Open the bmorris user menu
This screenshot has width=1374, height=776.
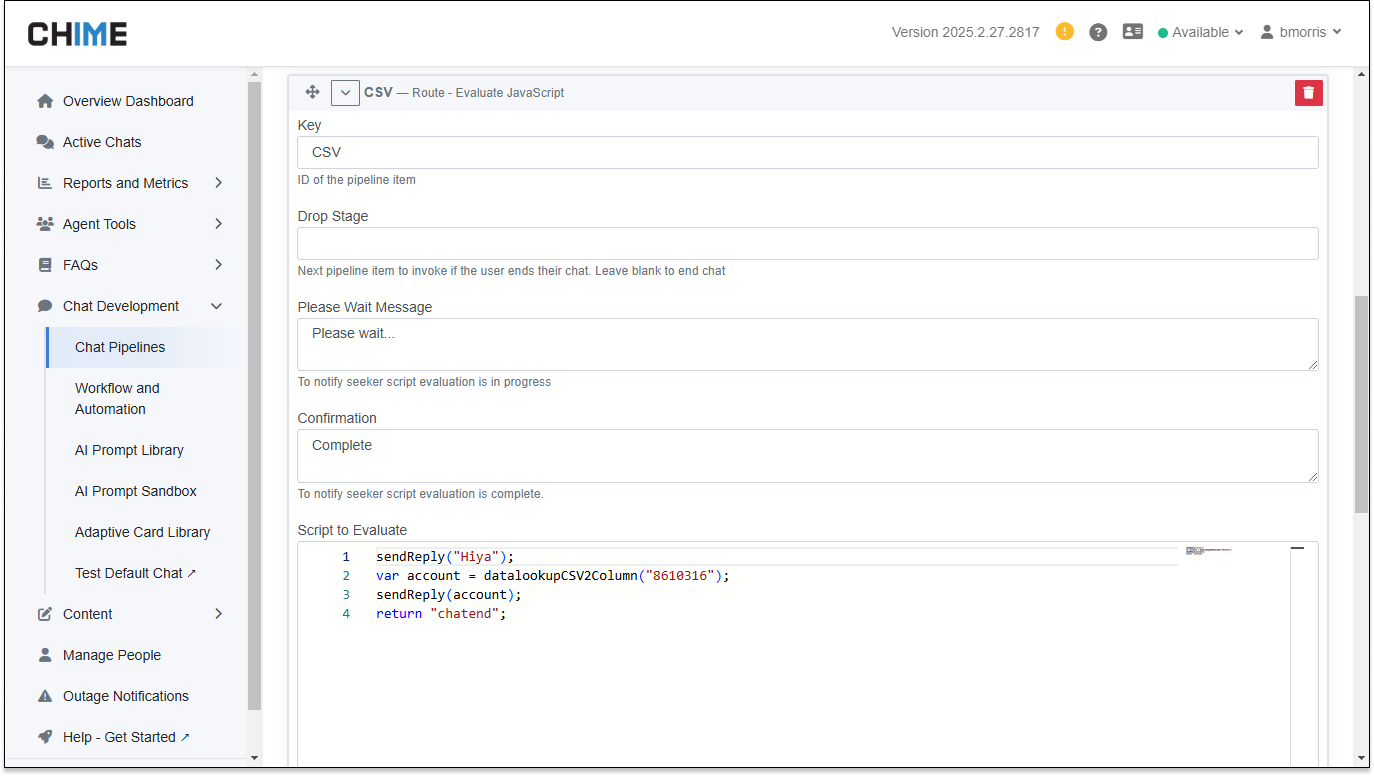(1301, 32)
